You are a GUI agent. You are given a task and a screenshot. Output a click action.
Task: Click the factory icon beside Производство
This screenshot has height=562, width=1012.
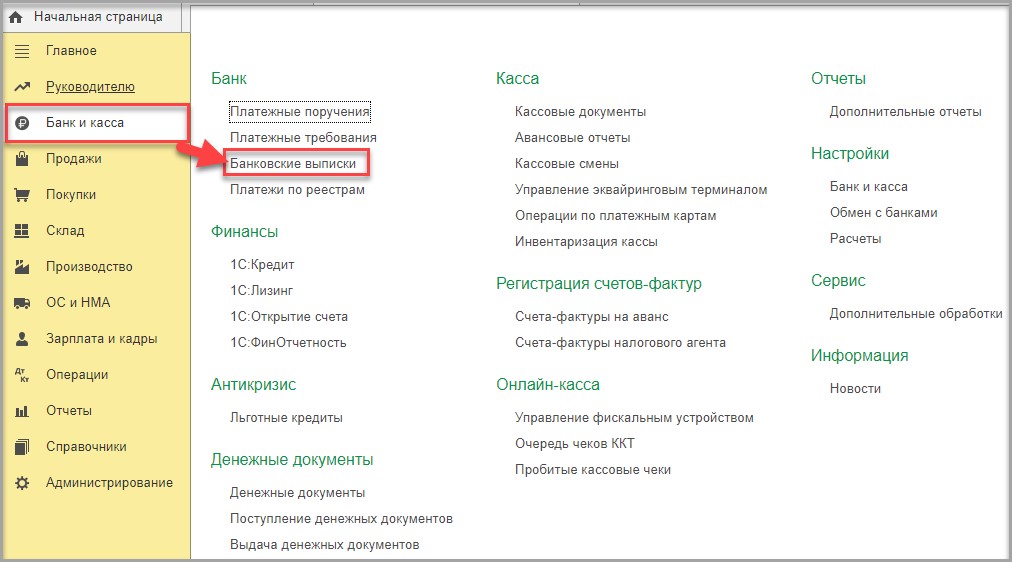22,266
